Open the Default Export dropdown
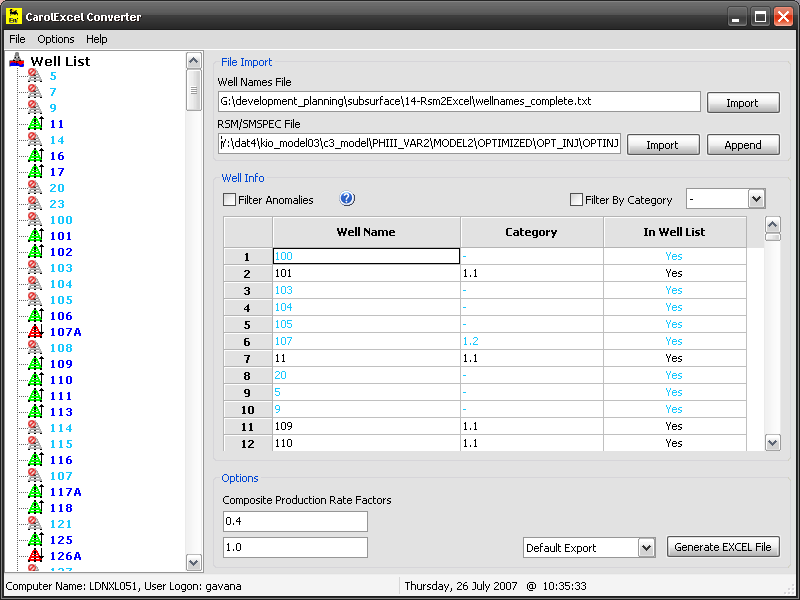800x600 pixels. click(646, 548)
